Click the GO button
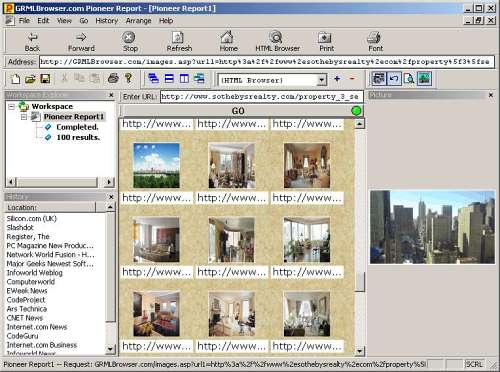 coord(237,111)
